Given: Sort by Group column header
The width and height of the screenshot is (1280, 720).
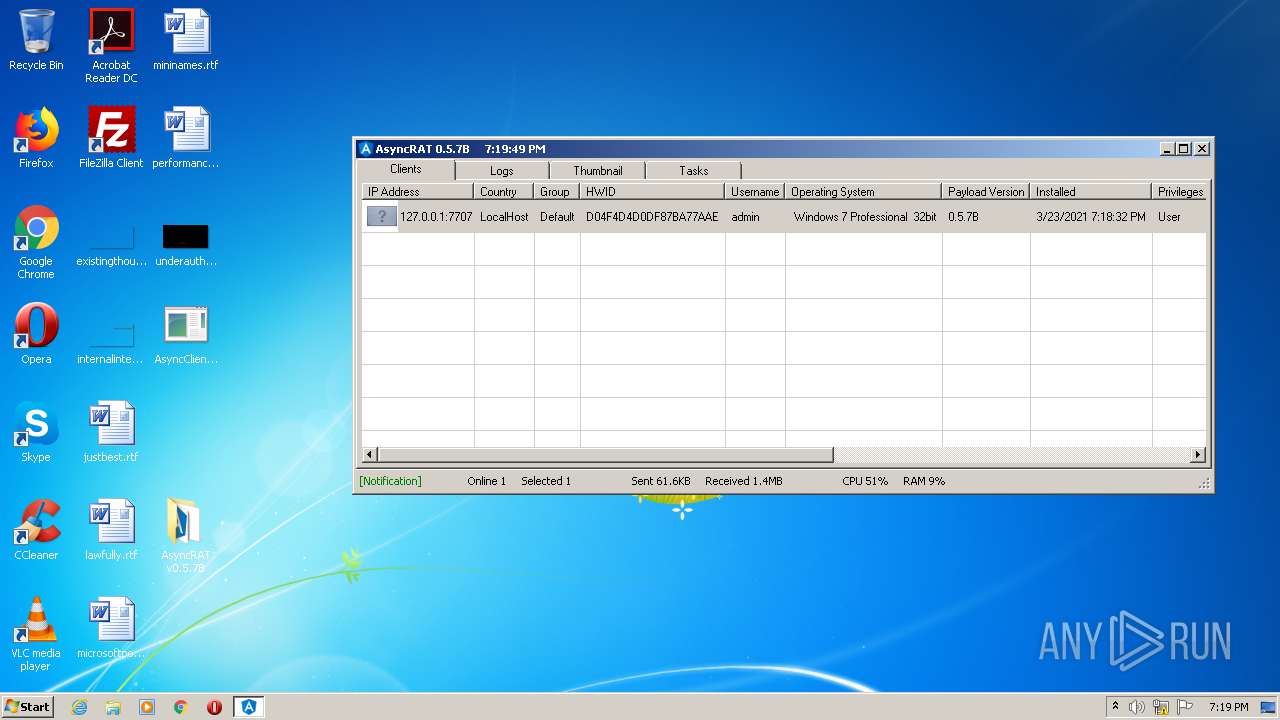Looking at the screenshot, I should click(557, 191).
